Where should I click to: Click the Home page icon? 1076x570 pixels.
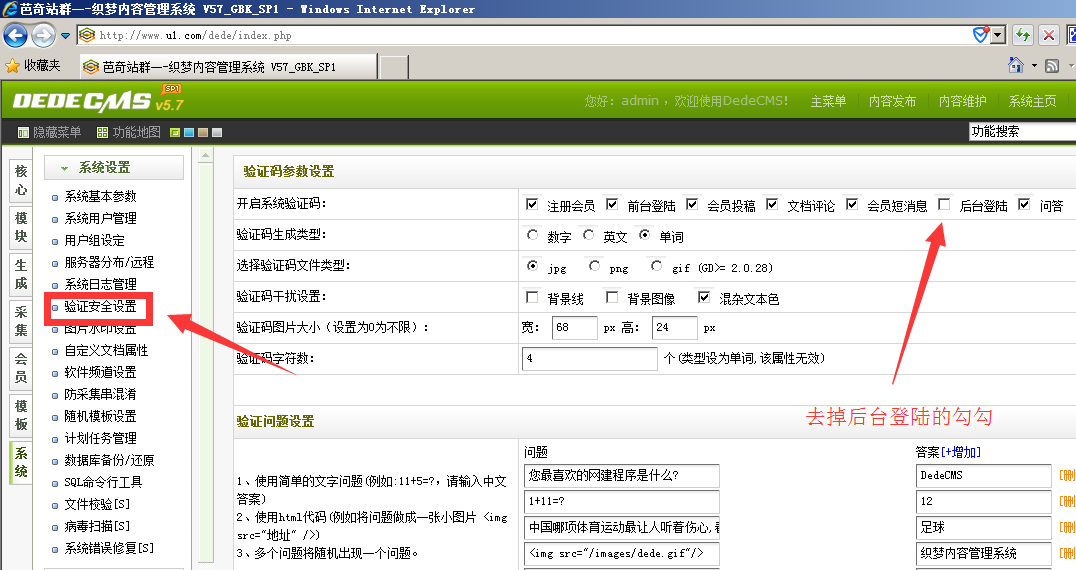click(x=1016, y=65)
